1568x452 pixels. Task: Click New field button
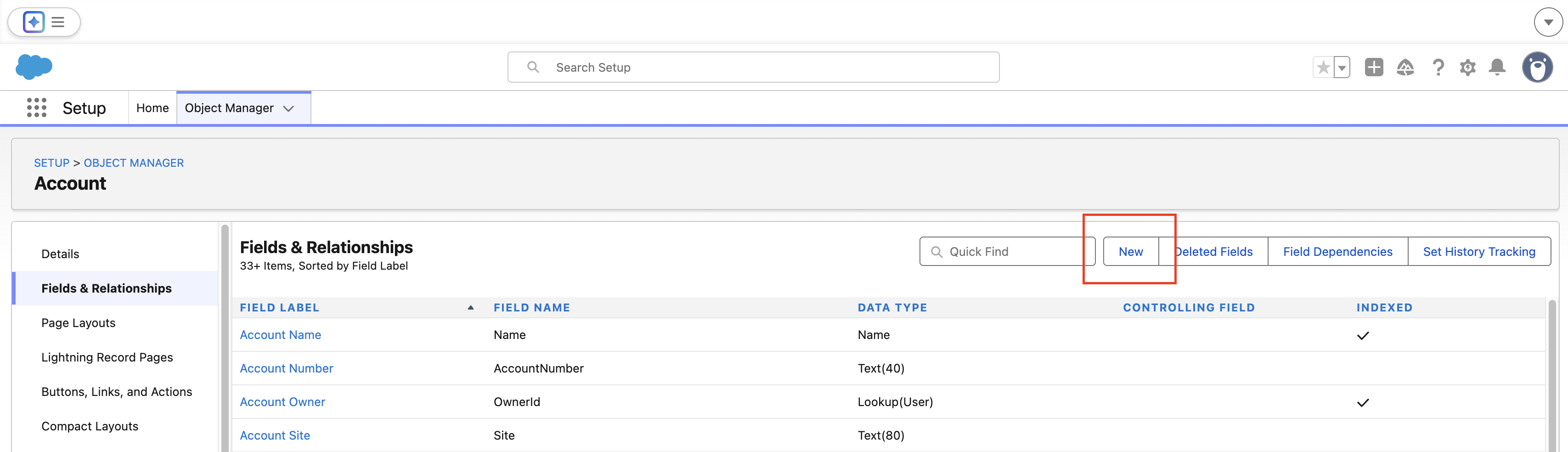pos(1130,252)
